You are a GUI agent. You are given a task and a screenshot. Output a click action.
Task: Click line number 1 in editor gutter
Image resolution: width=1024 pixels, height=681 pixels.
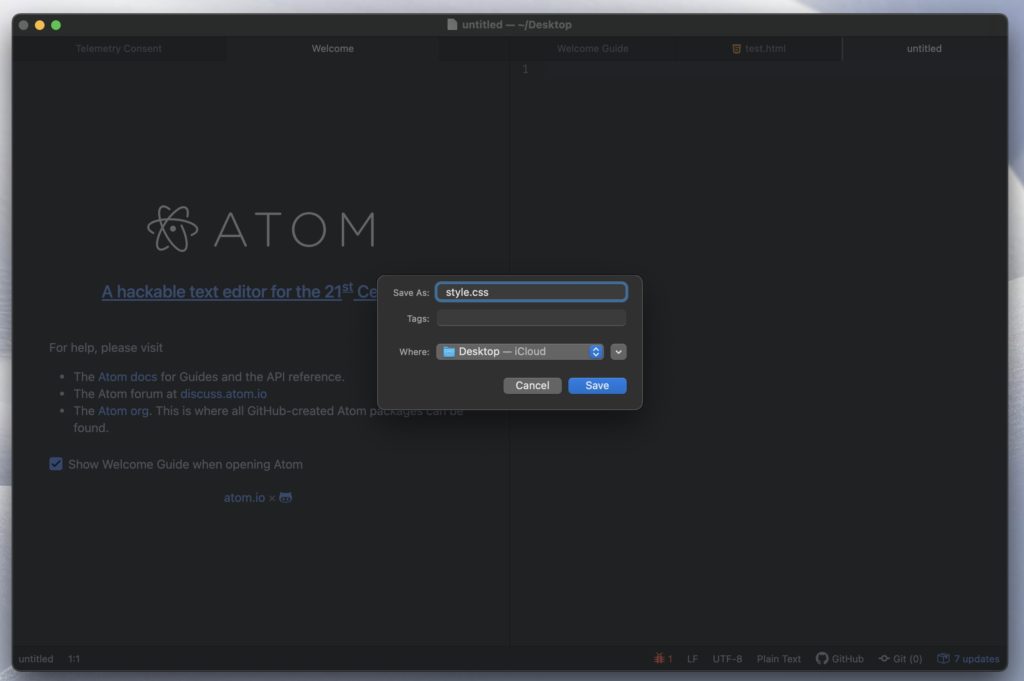tap(525, 69)
